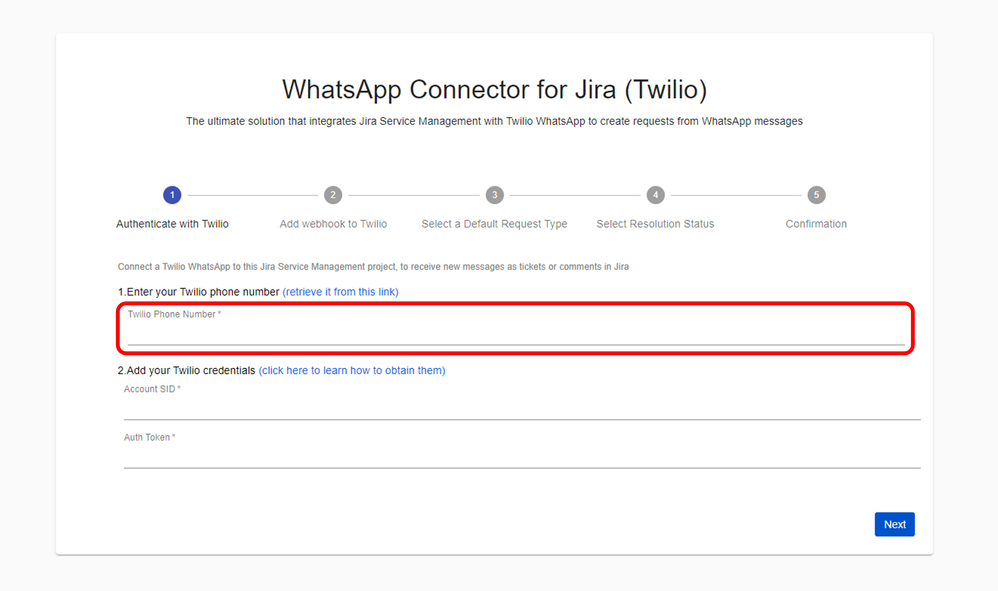Click step 5 circle for Confirmation
The image size is (998, 591).
click(817, 195)
